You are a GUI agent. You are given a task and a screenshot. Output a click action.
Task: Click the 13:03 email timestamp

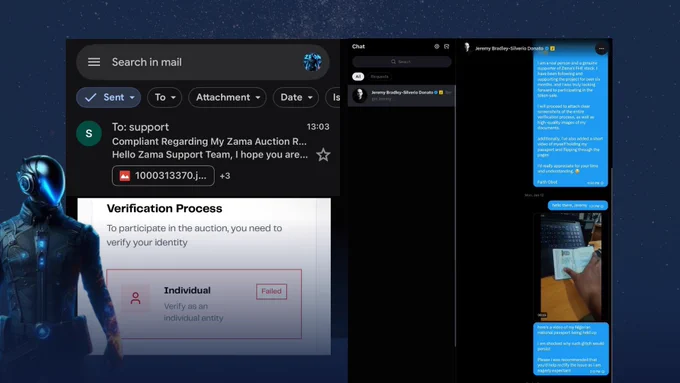point(318,127)
